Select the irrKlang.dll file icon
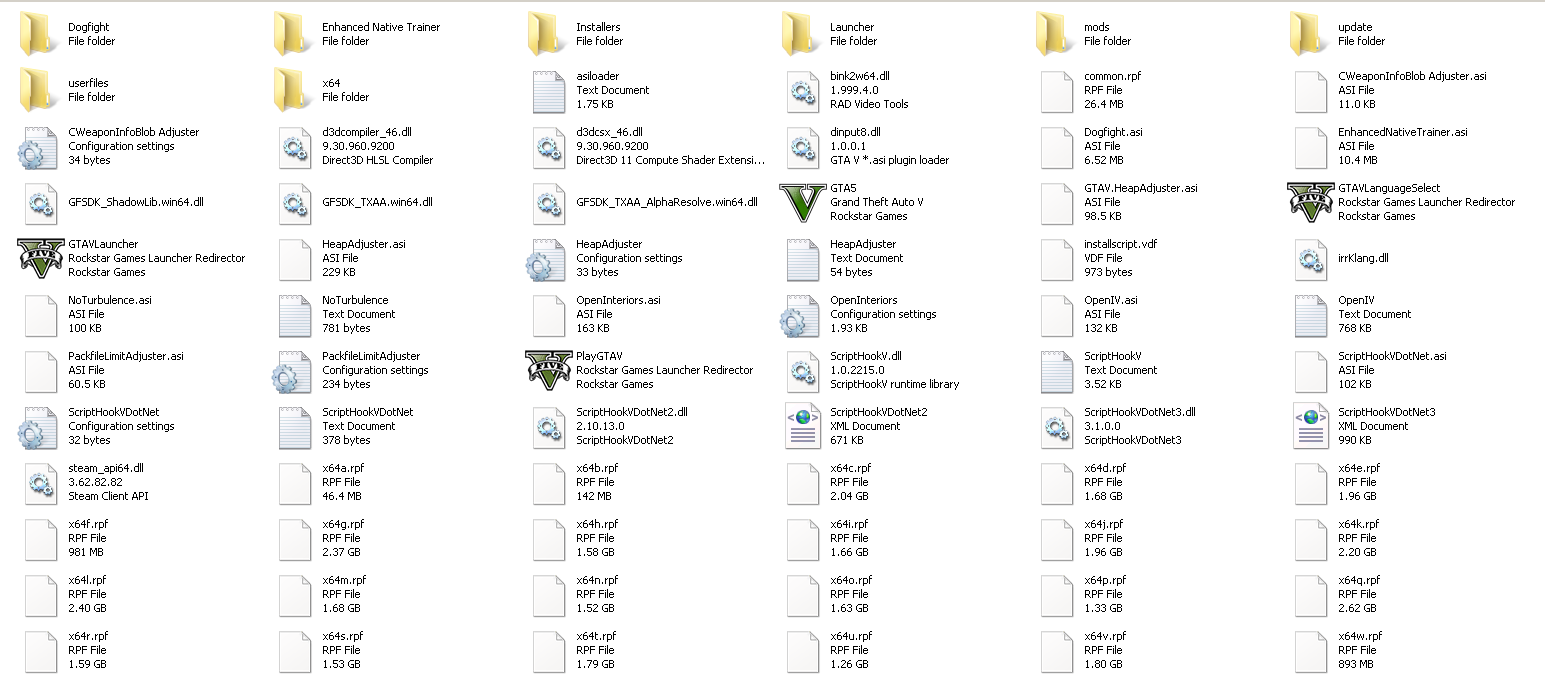The image size is (1545, 683). coord(1310,258)
